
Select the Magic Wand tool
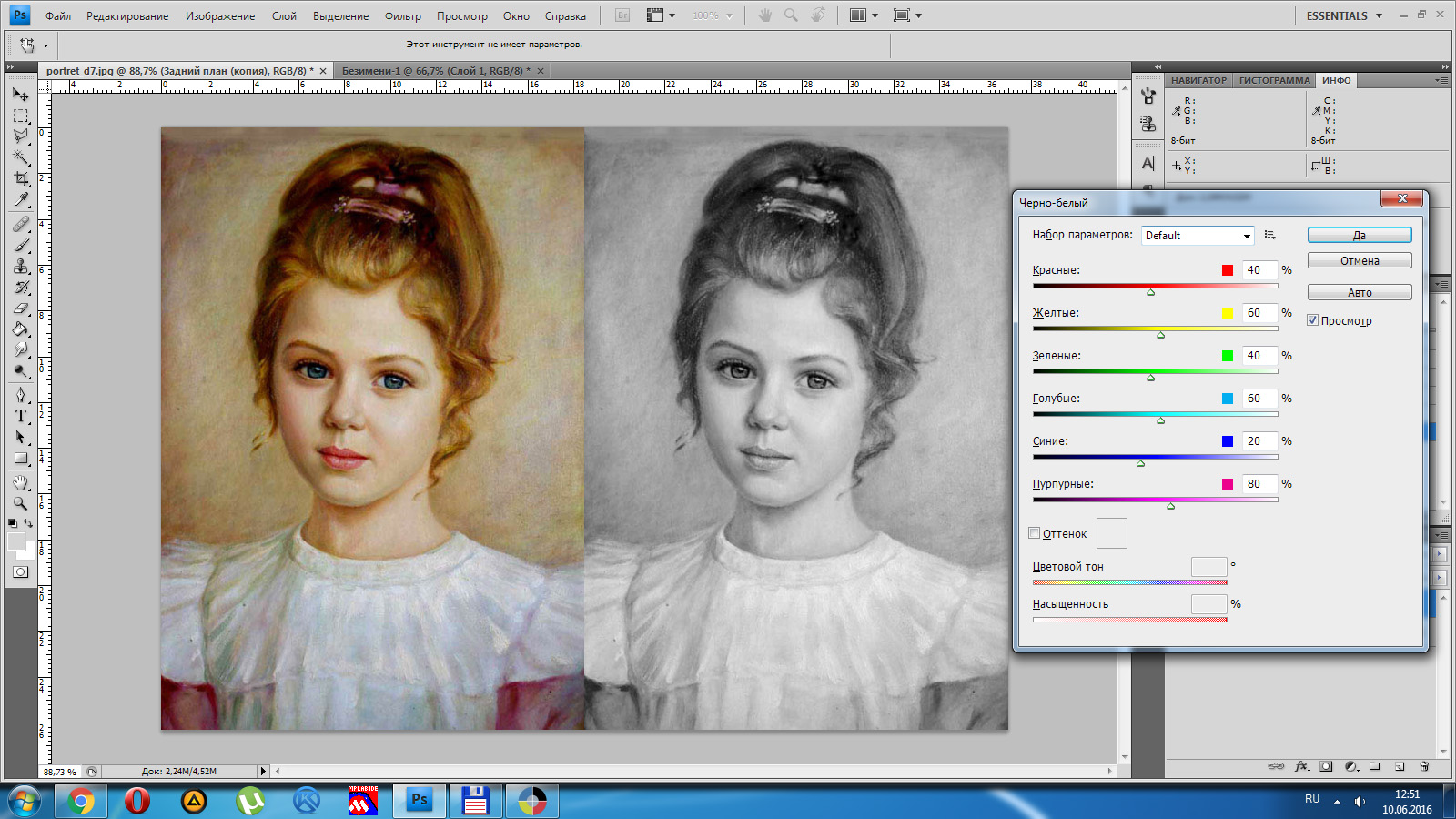pyautogui.click(x=21, y=158)
